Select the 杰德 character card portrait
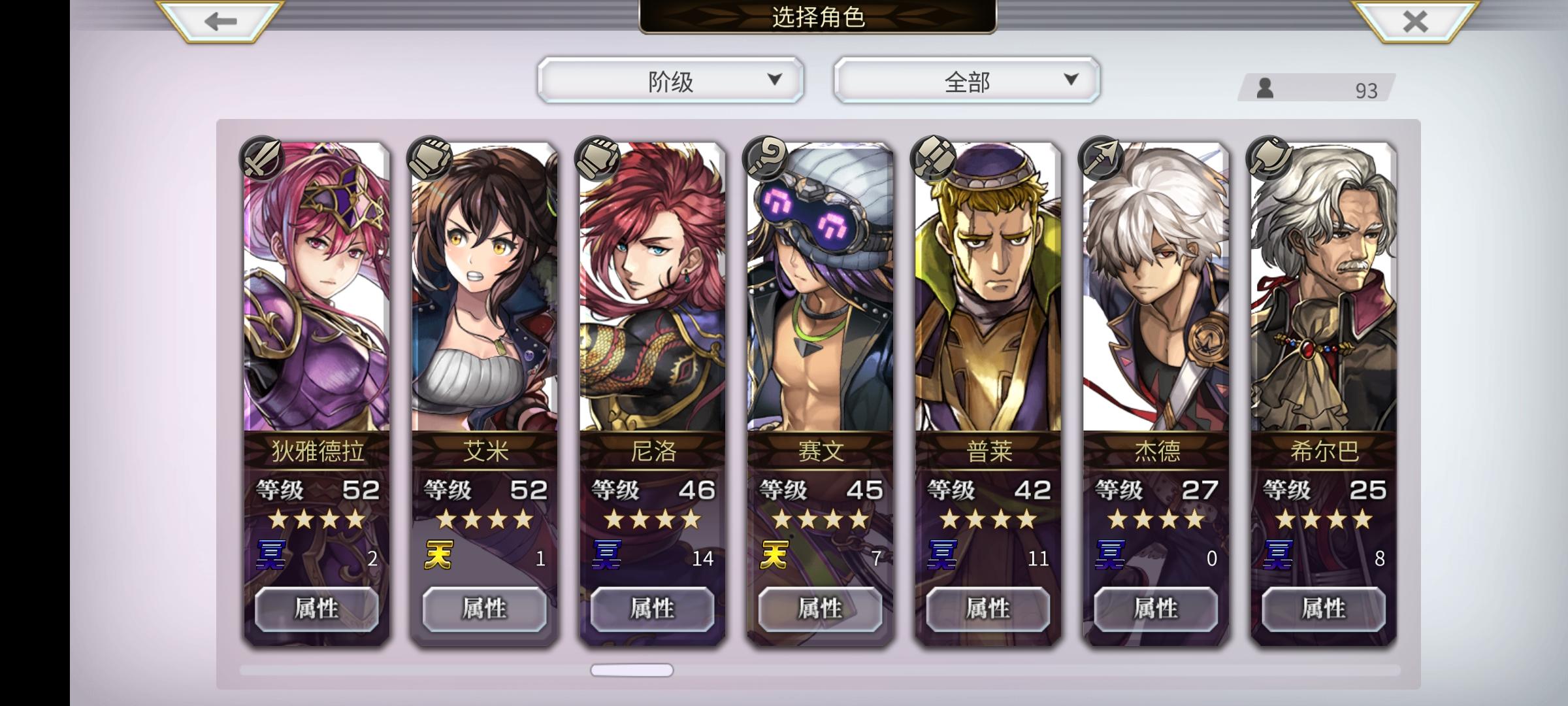 1156,288
